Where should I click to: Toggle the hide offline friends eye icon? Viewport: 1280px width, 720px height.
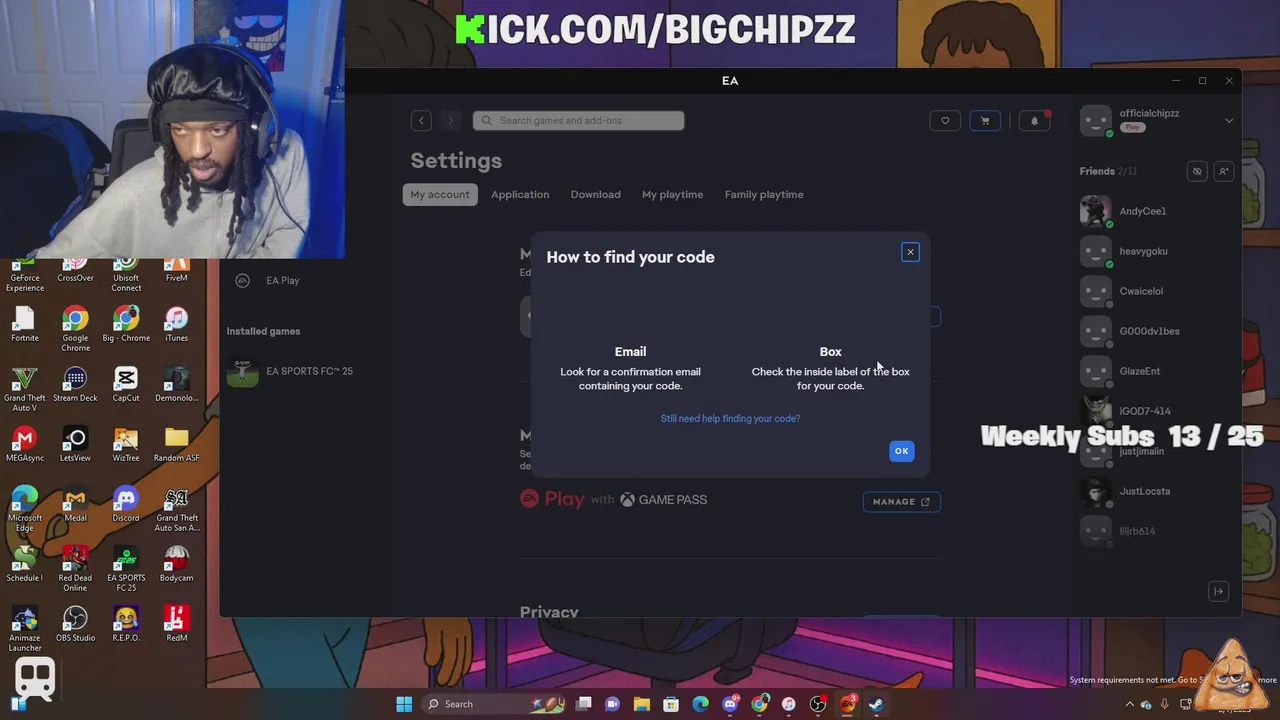pos(1197,171)
